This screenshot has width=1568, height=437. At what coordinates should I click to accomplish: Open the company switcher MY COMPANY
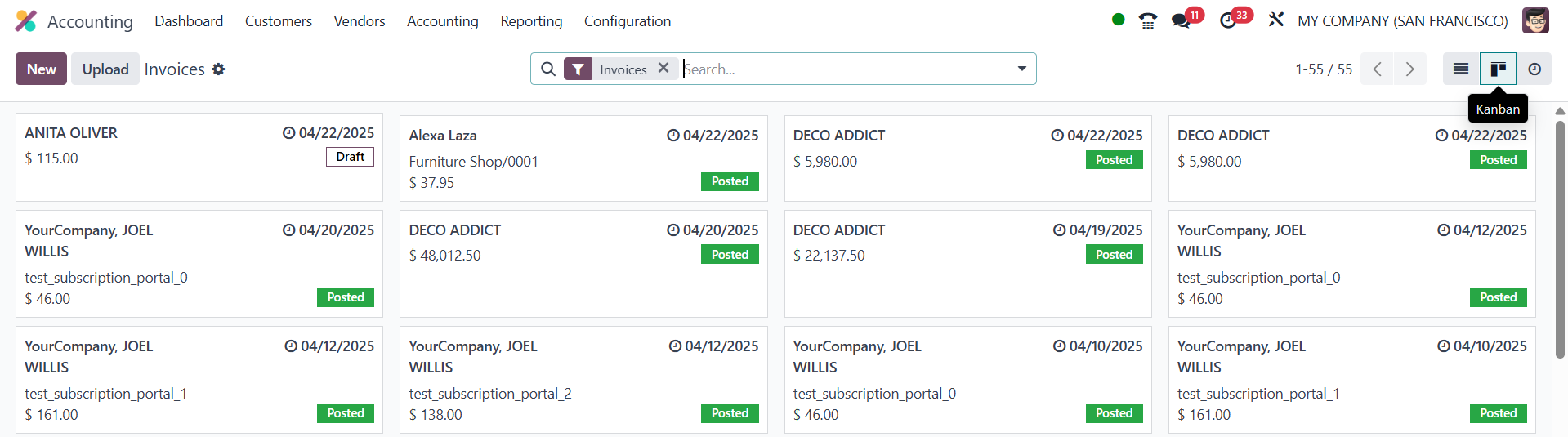[x=1402, y=21]
